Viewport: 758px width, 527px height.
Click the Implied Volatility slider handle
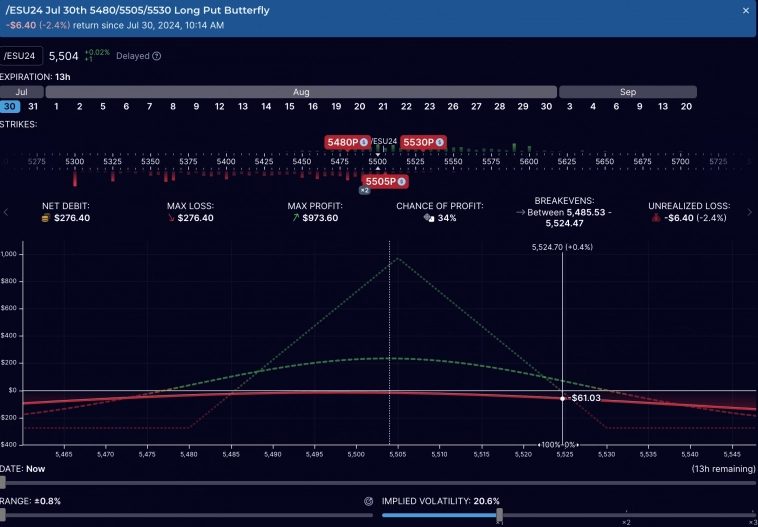pos(499,515)
